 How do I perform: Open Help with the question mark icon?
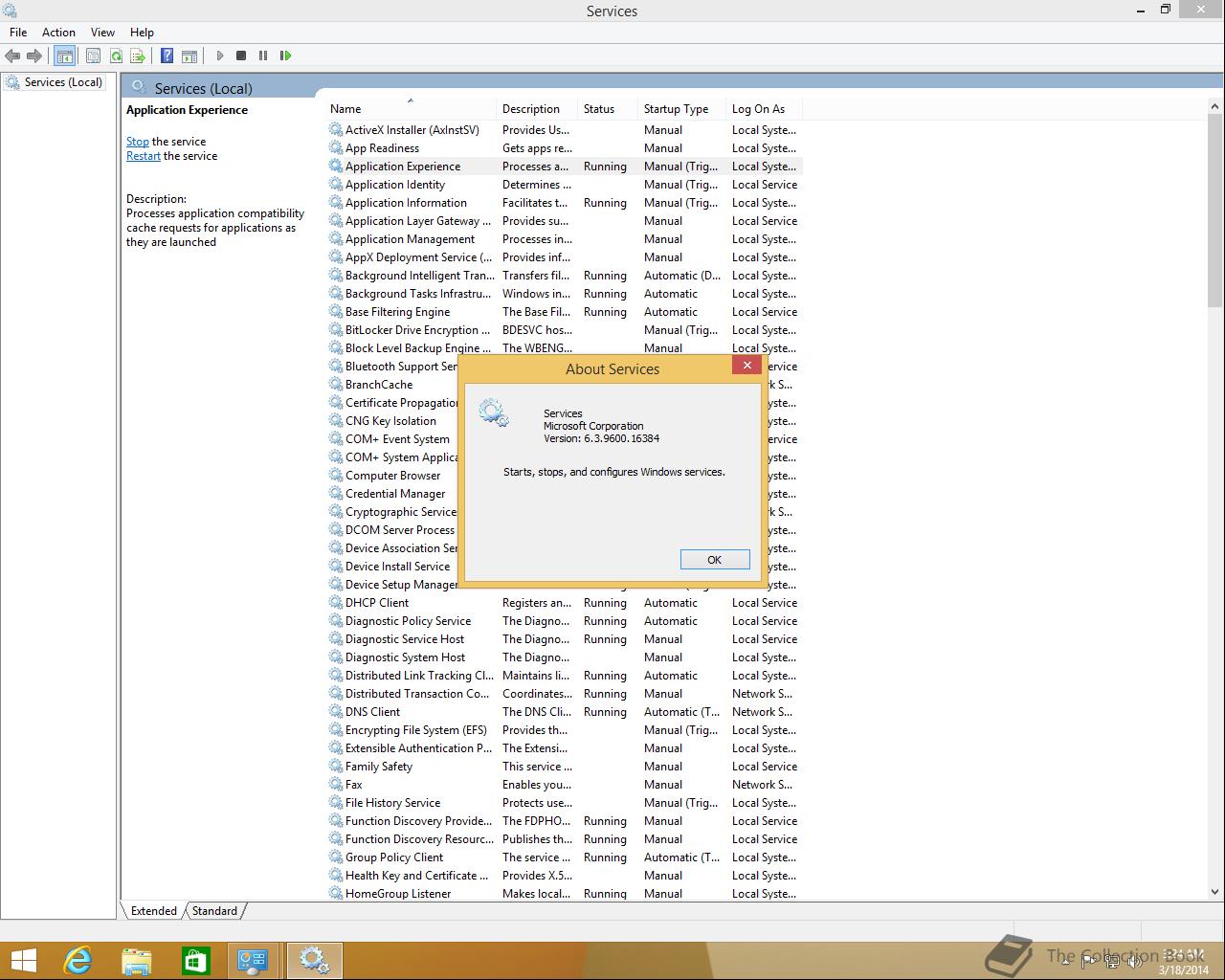coord(167,56)
